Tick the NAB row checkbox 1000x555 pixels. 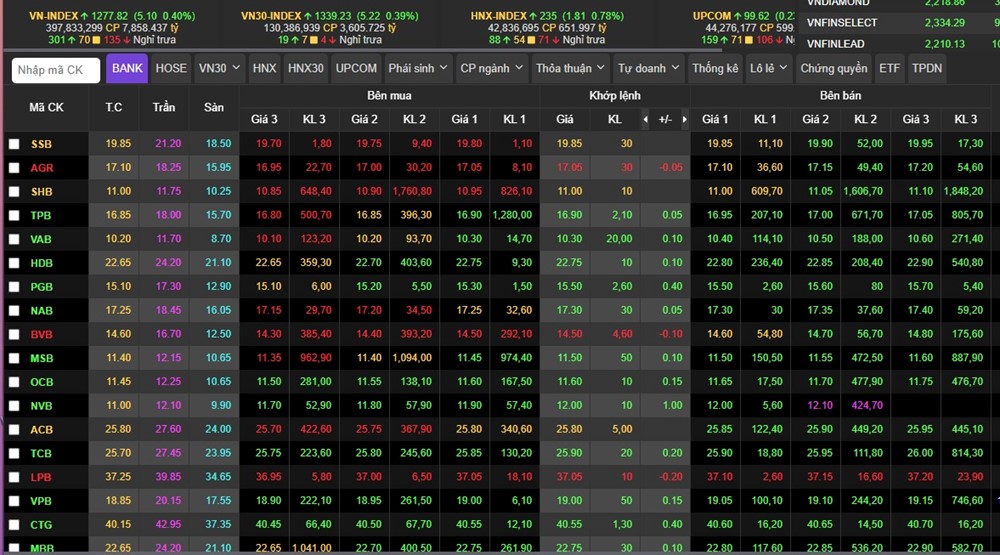point(14,311)
